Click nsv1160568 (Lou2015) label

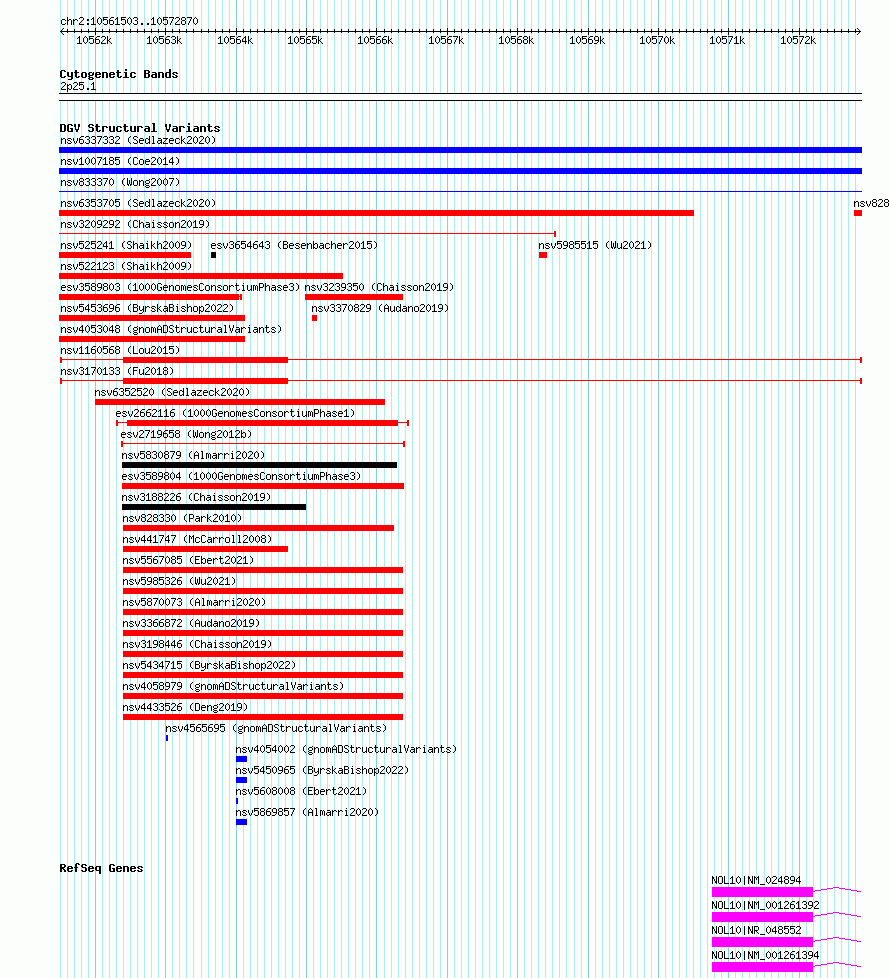(120, 351)
